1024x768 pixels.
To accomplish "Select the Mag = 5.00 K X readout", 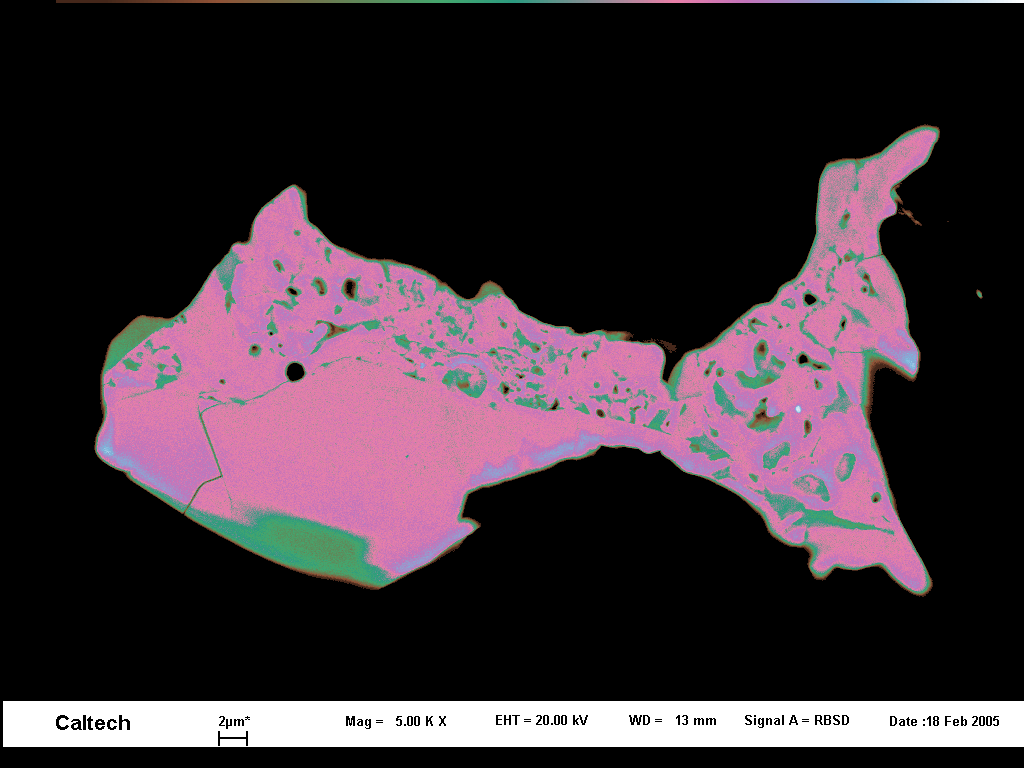I will click(x=395, y=721).
